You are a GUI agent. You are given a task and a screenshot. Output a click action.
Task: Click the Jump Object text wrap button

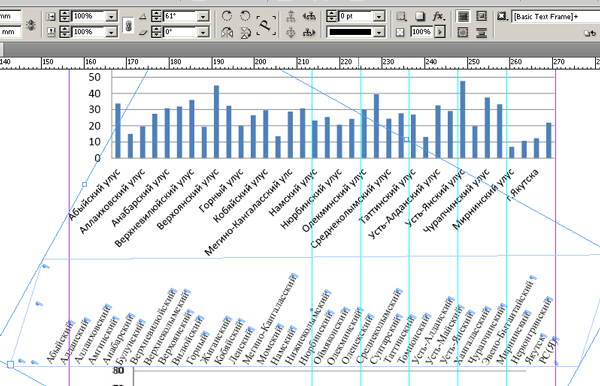[481, 33]
